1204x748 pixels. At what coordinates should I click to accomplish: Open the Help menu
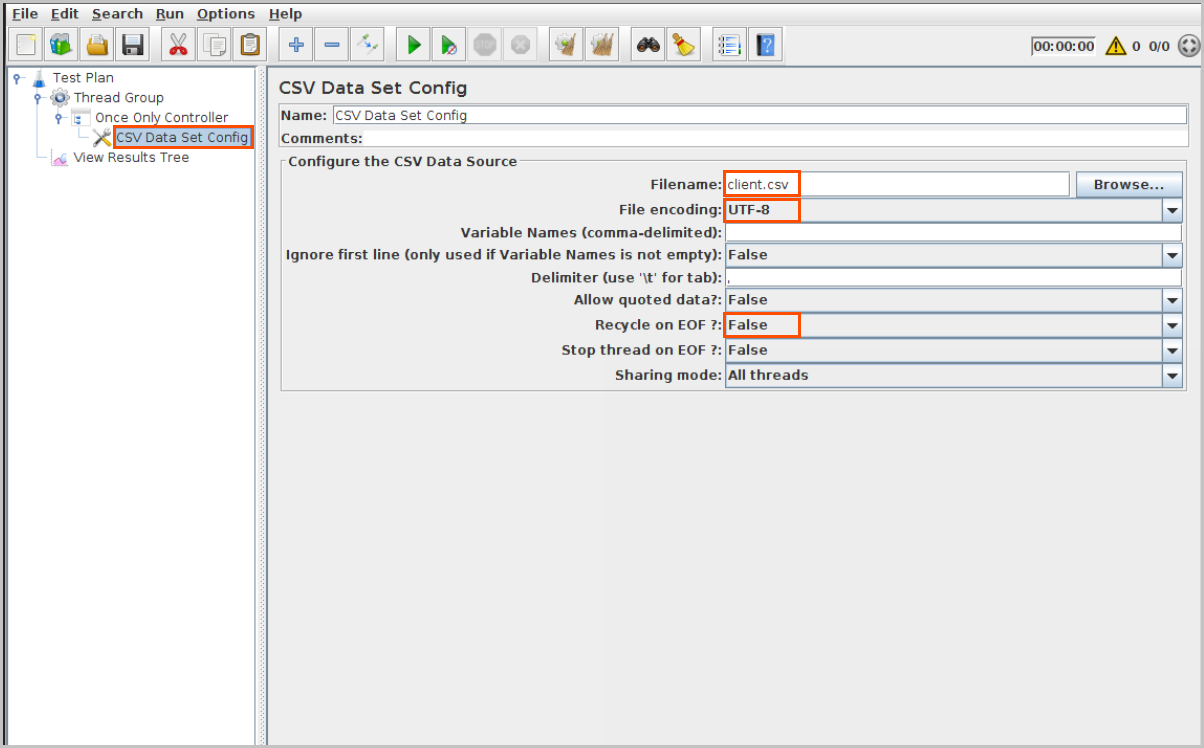click(285, 14)
